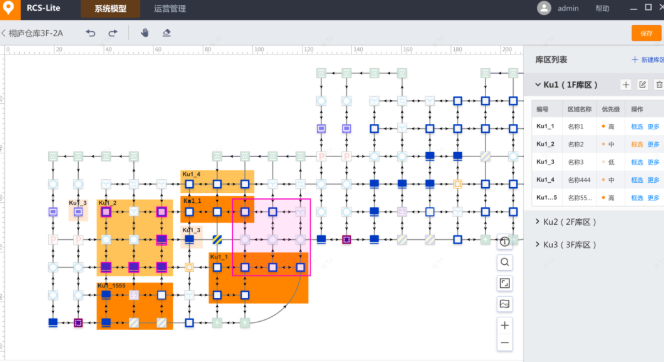This screenshot has height=362, width=664.
Task: Click the 优先级 column header
Action: 611,109
